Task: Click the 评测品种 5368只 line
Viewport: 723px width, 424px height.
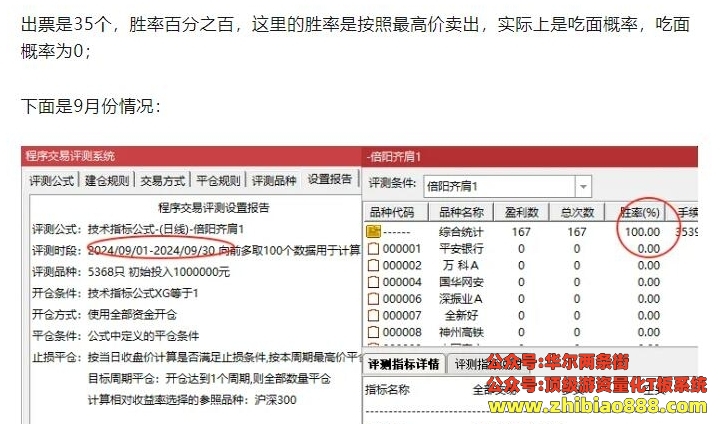Action: pos(130,272)
